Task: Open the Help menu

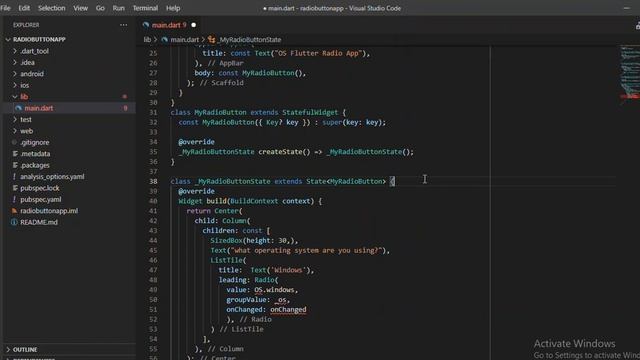Action: (x=173, y=8)
